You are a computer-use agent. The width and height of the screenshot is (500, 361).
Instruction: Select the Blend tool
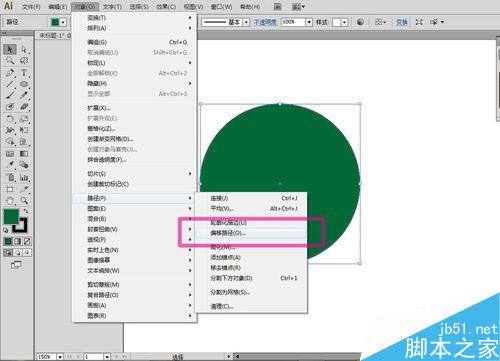pos(24,165)
